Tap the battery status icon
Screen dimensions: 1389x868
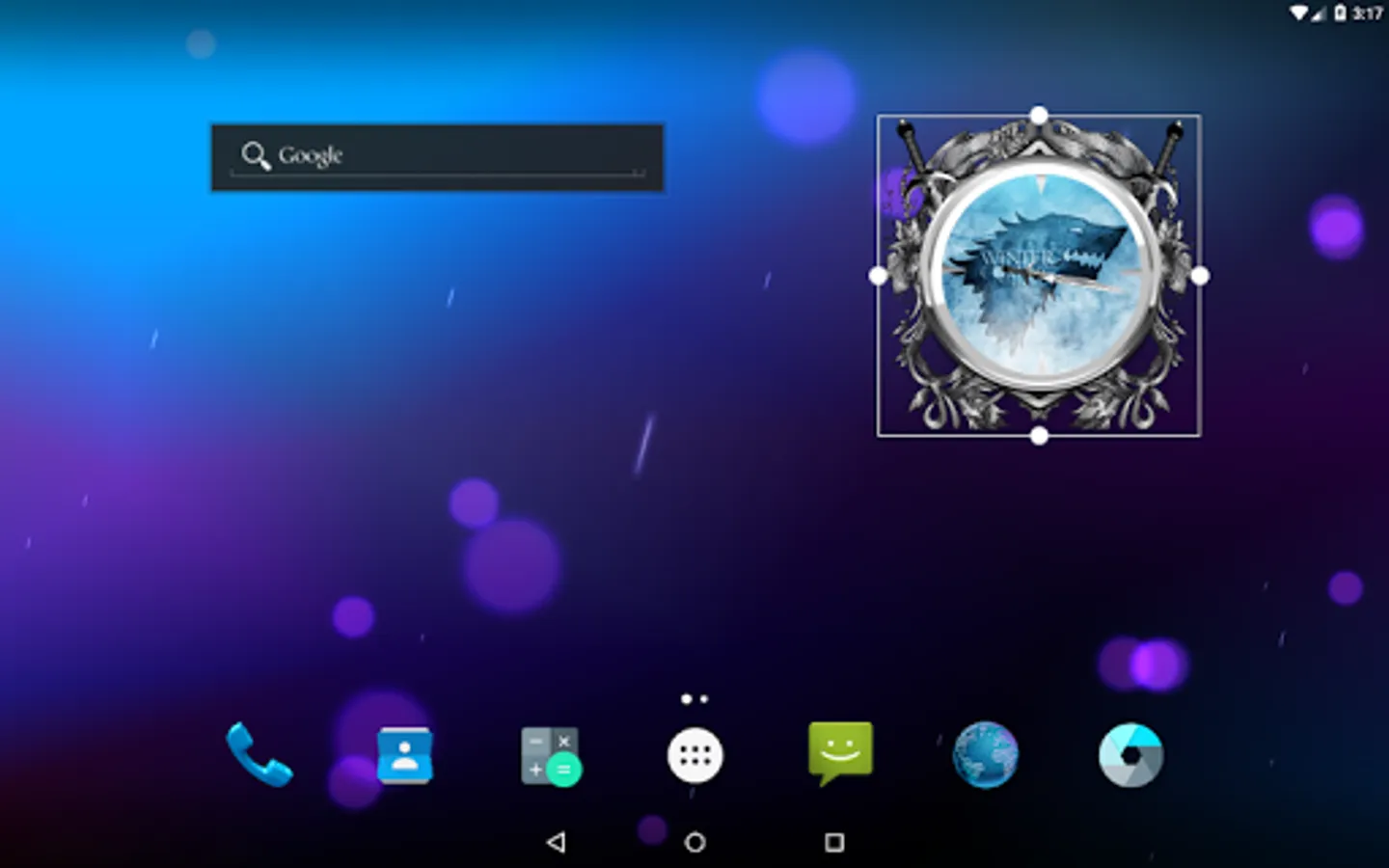click(x=1340, y=13)
